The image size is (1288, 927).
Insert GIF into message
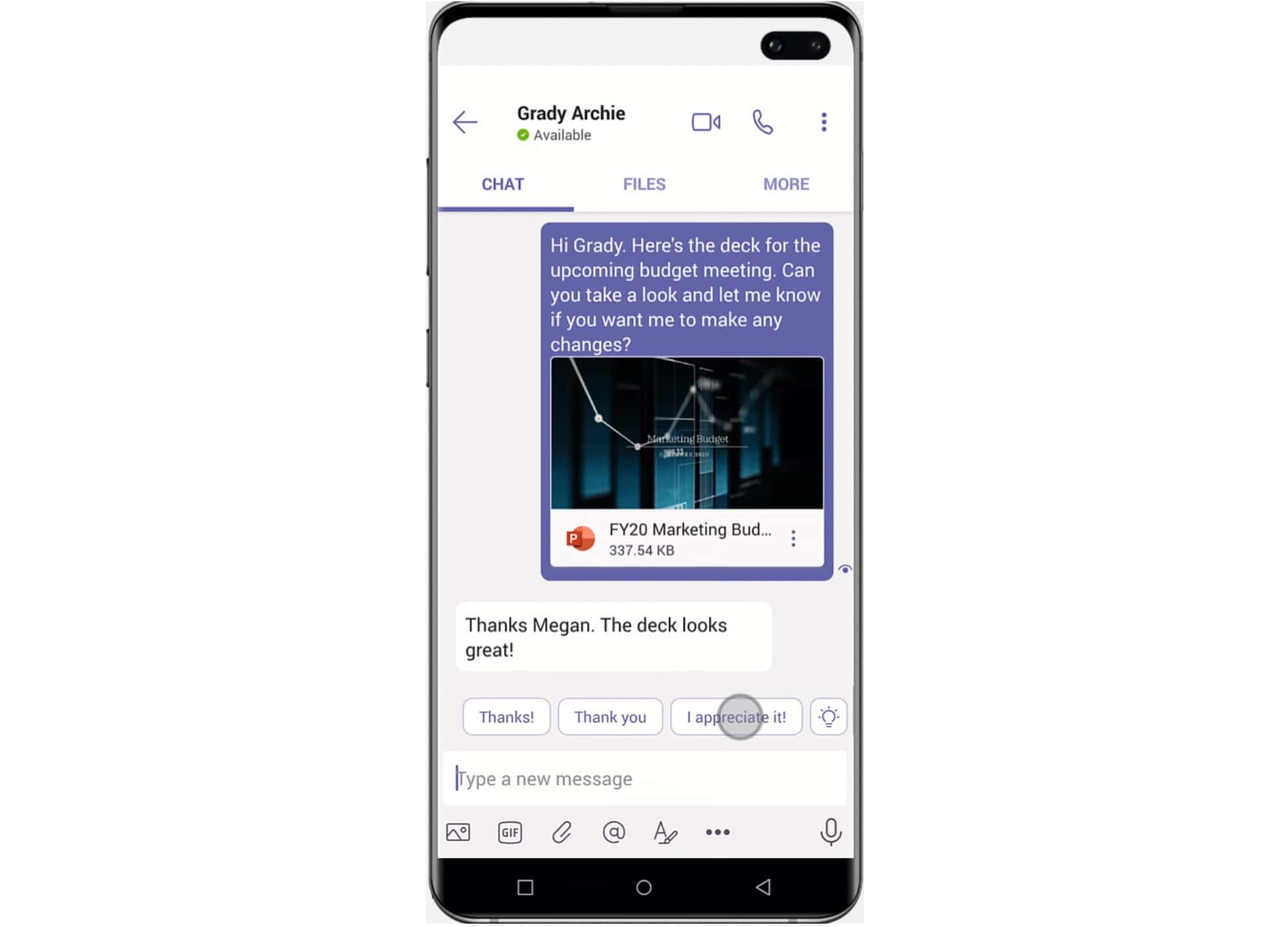click(x=509, y=832)
